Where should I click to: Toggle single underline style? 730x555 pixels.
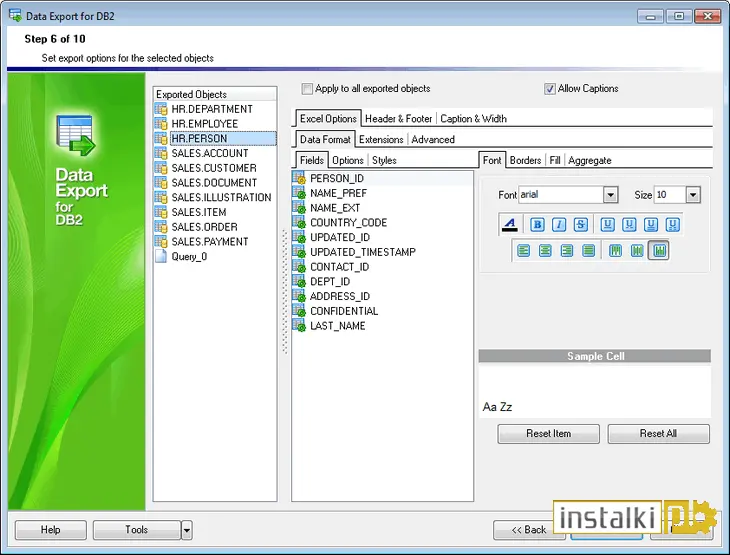pyautogui.click(x=607, y=225)
